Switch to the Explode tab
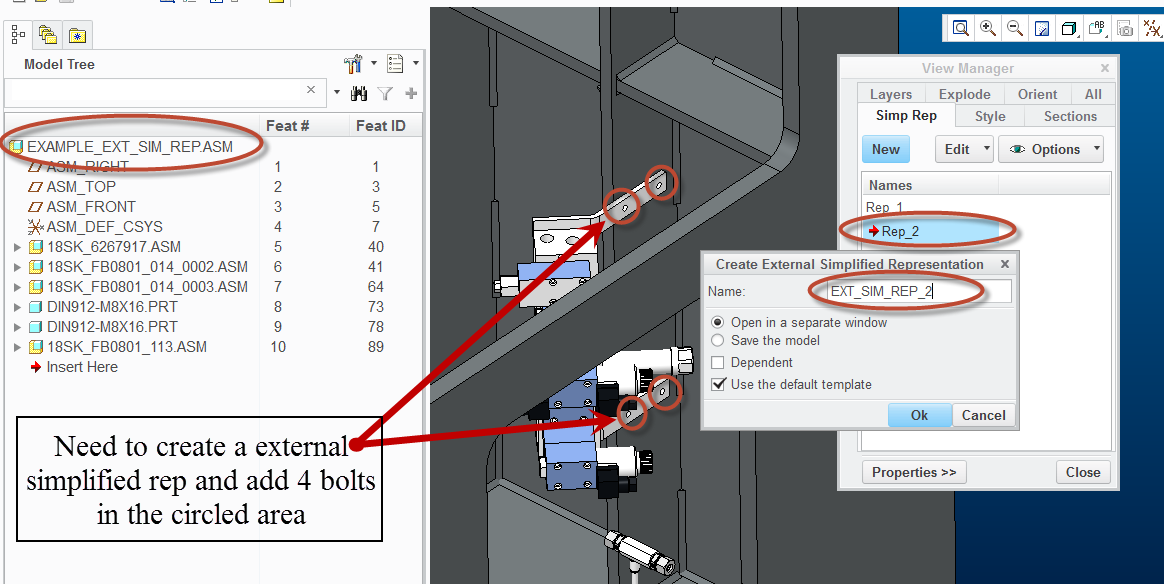 click(964, 94)
